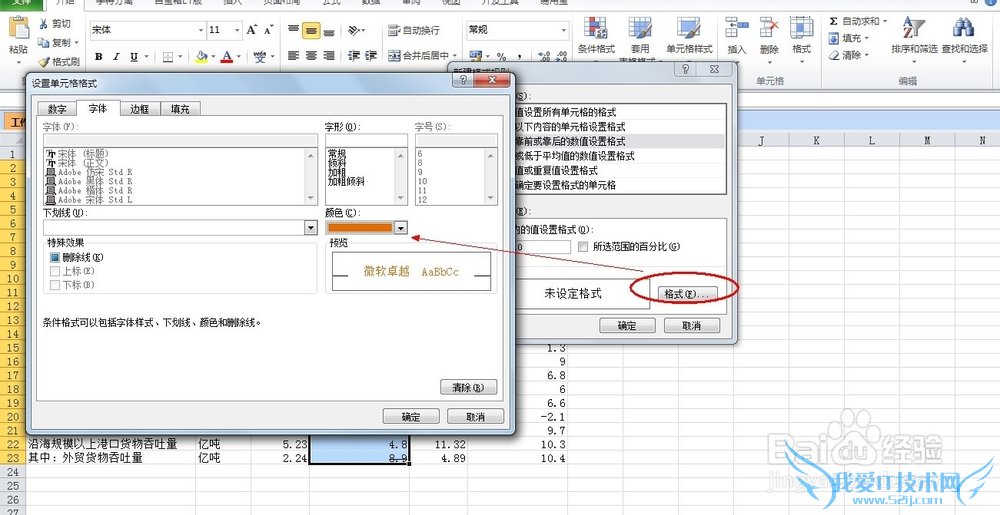Click 确定 in the New Formatting Rule dialog

[627, 326]
